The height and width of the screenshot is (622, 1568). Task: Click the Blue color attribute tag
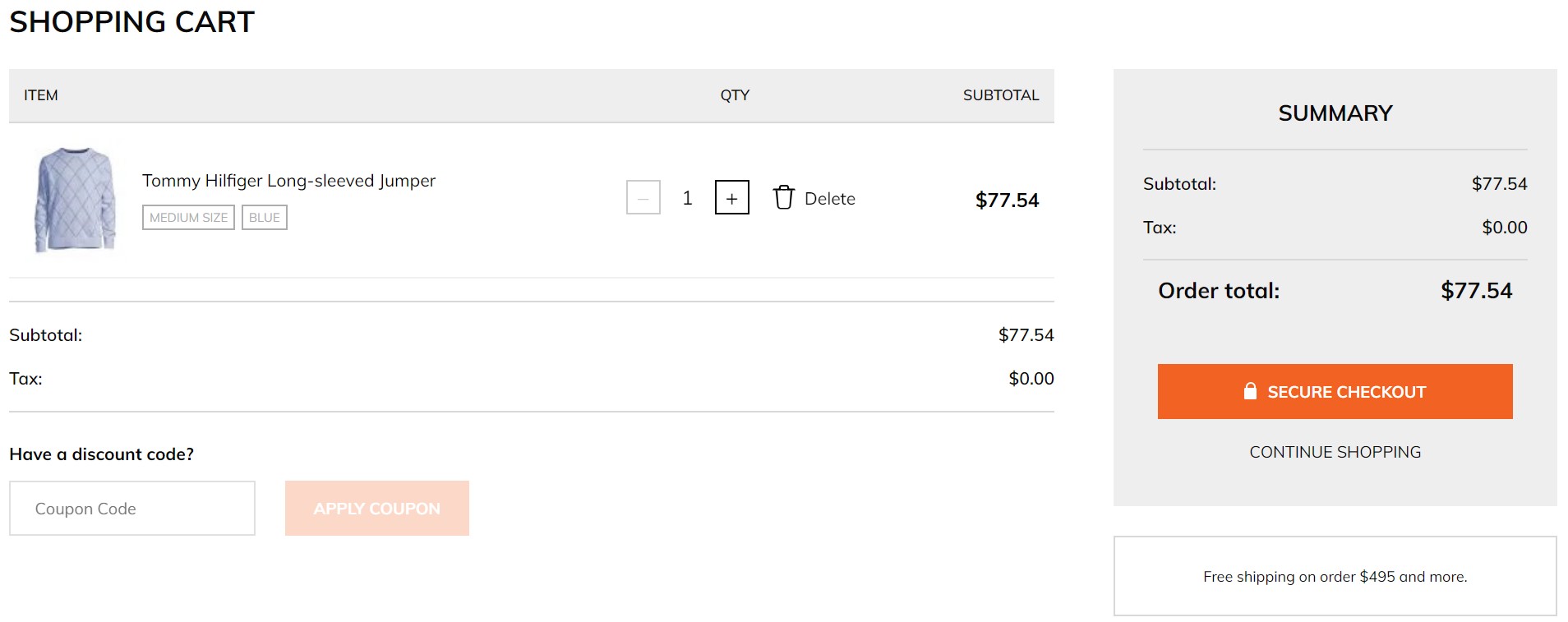click(265, 217)
